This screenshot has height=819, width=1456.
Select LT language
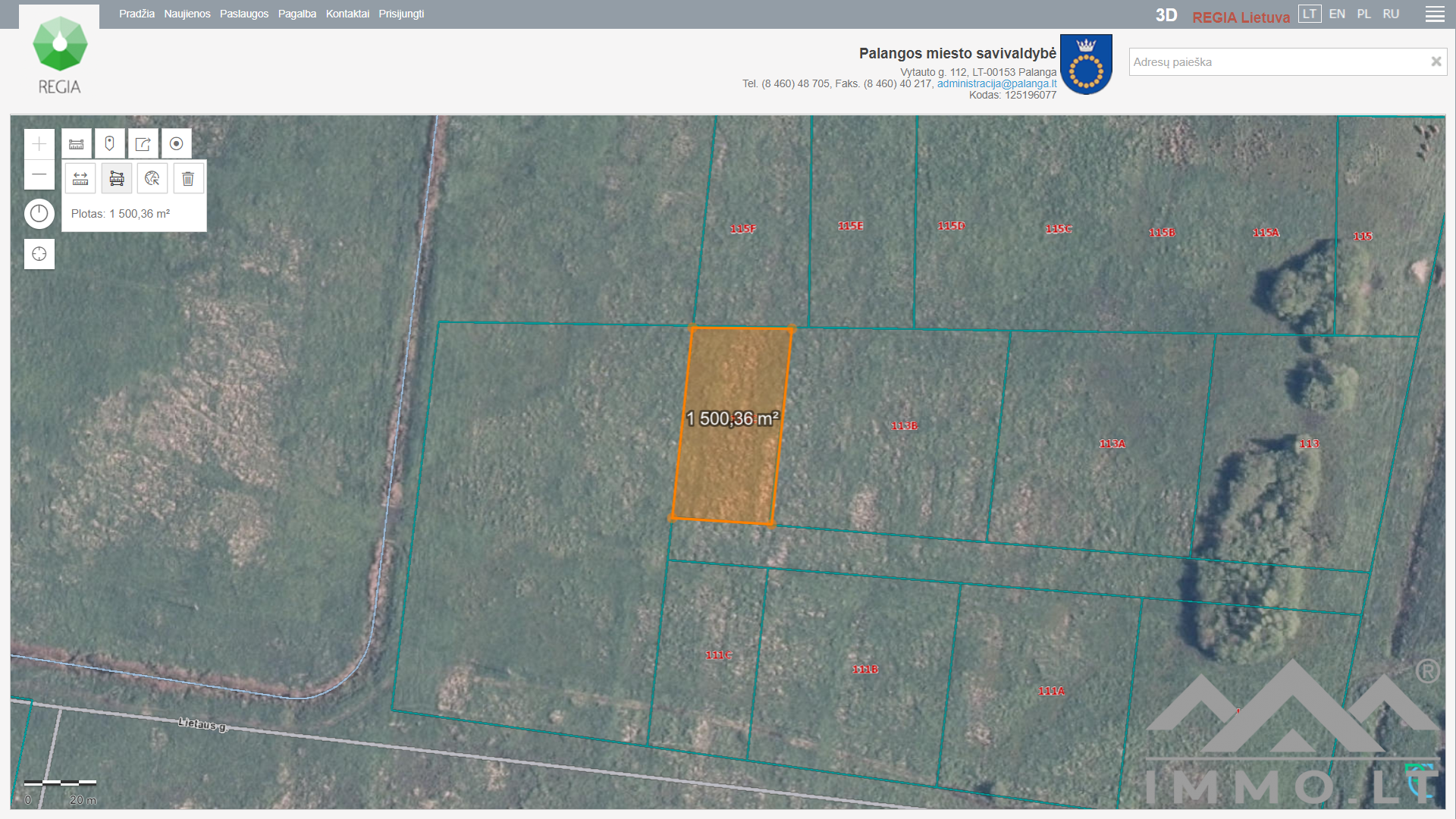pyautogui.click(x=1310, y=14)
